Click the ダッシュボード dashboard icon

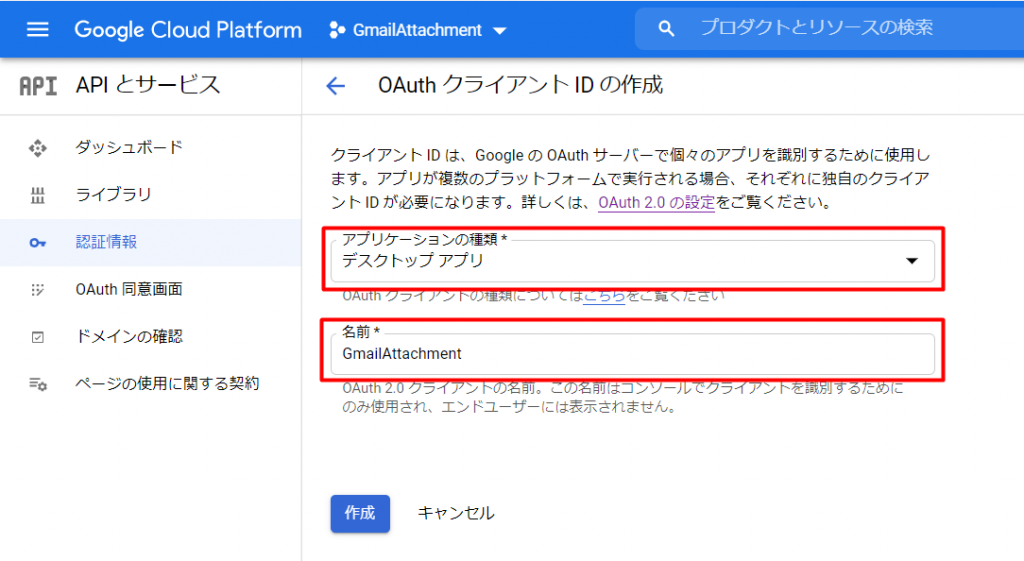38,148
